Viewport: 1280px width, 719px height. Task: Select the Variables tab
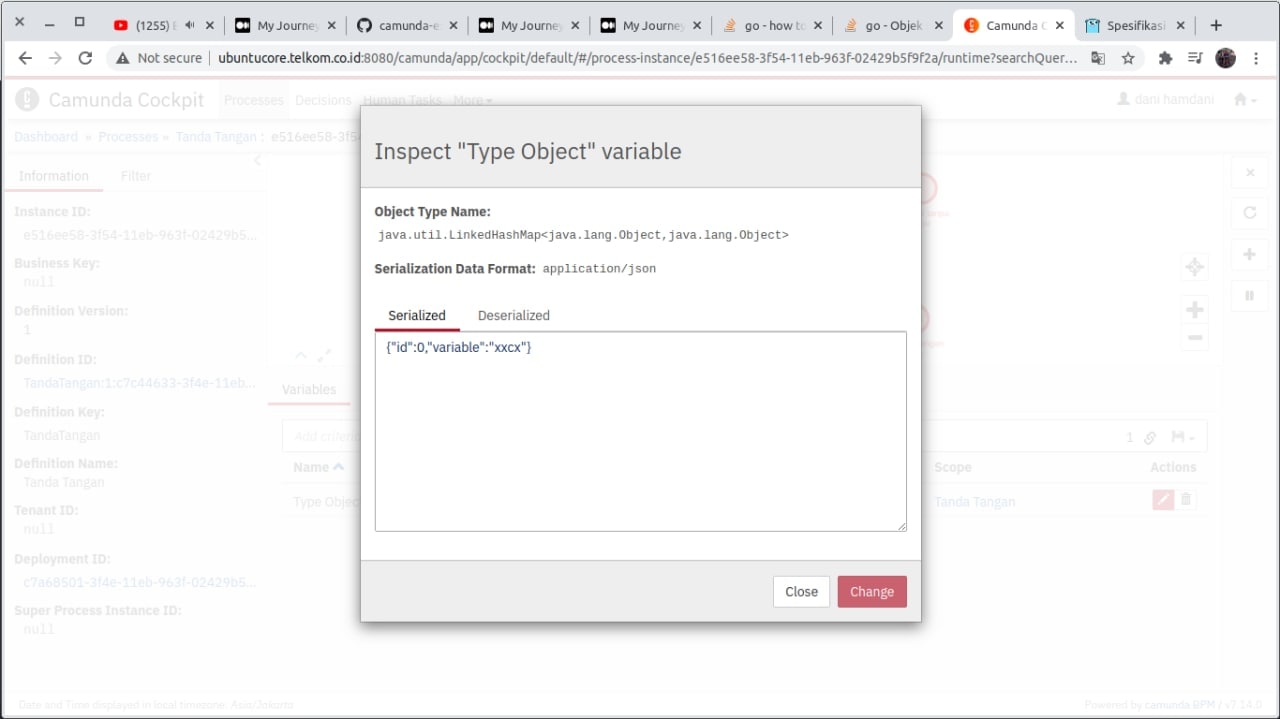tap(309, 389)
